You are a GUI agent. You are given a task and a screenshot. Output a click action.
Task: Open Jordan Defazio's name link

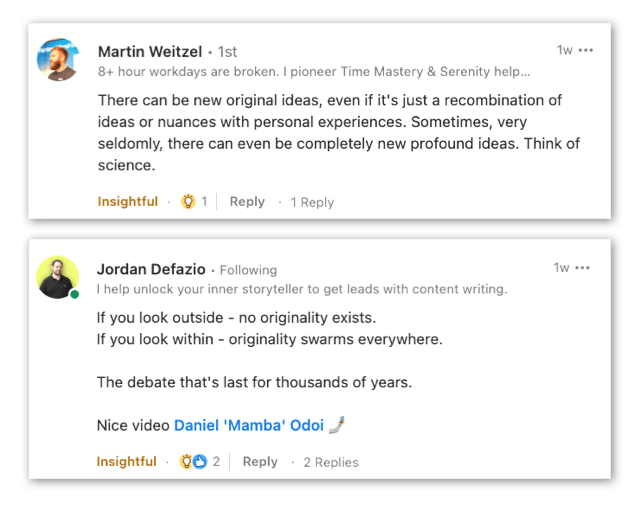pyautogui.click(x=151, y=269)
